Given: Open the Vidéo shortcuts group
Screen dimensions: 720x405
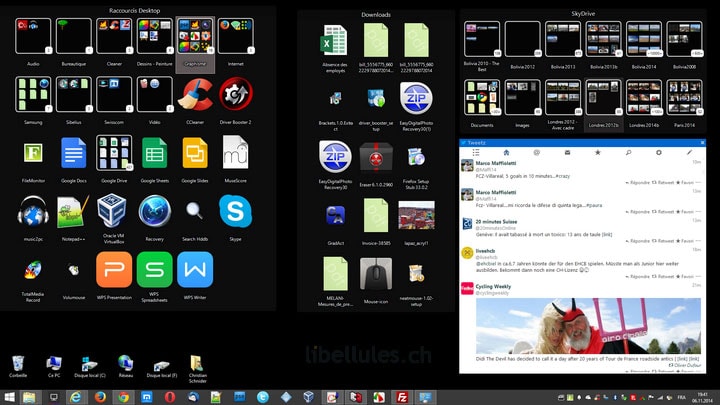Looking at the screenshot, I should click(x=154, y=95).
